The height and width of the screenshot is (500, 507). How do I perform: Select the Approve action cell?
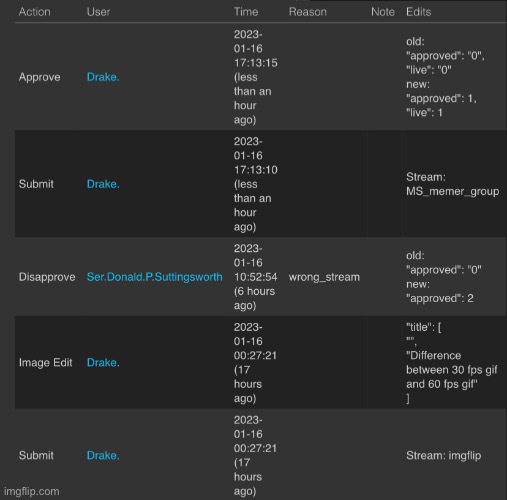(40, 77)
